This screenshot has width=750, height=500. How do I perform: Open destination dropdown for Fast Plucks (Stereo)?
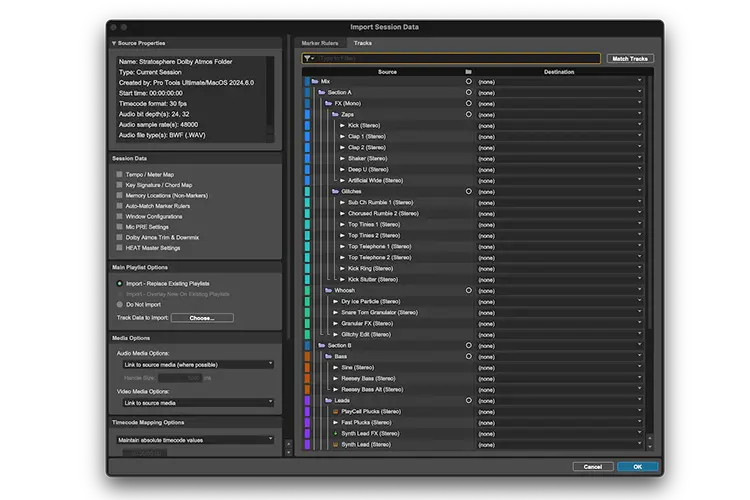point(560,423)
